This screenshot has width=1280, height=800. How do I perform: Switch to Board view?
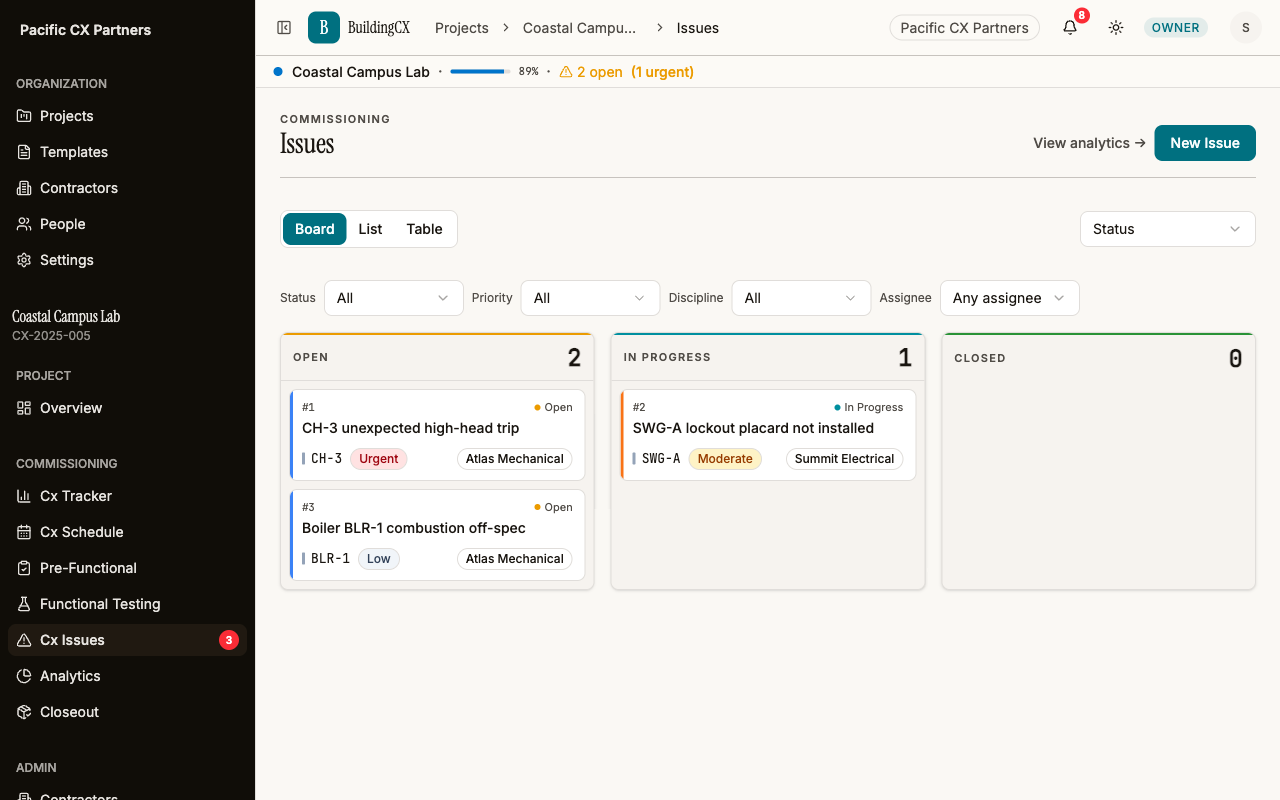(x=314, y=229)
